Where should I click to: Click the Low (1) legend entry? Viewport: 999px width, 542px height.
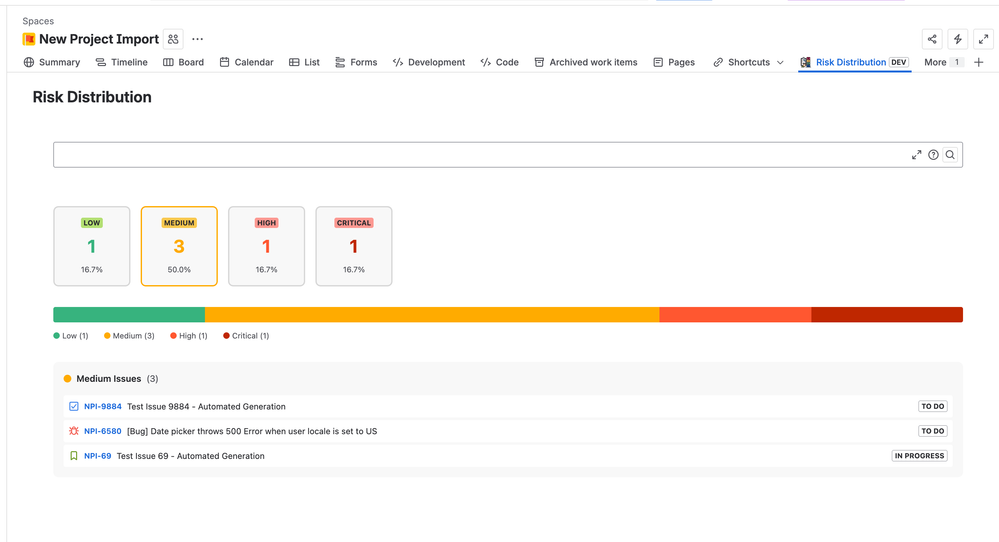coord(71,336)
